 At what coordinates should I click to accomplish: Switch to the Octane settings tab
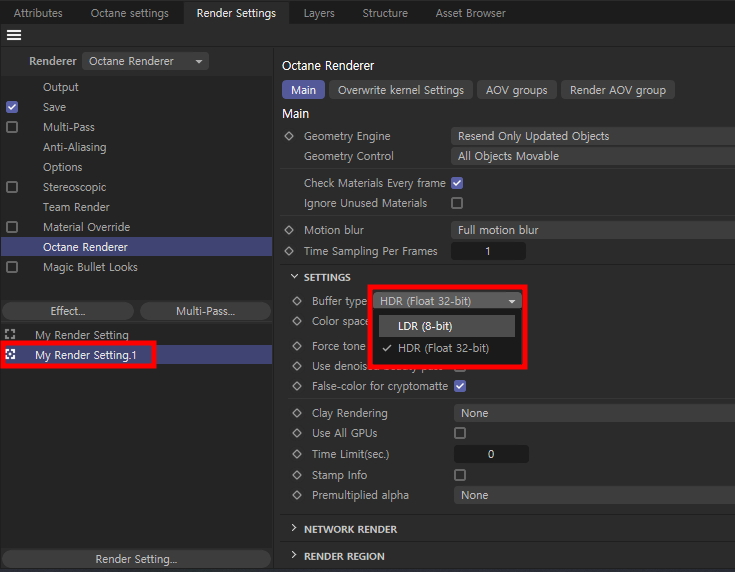[129, 13]
